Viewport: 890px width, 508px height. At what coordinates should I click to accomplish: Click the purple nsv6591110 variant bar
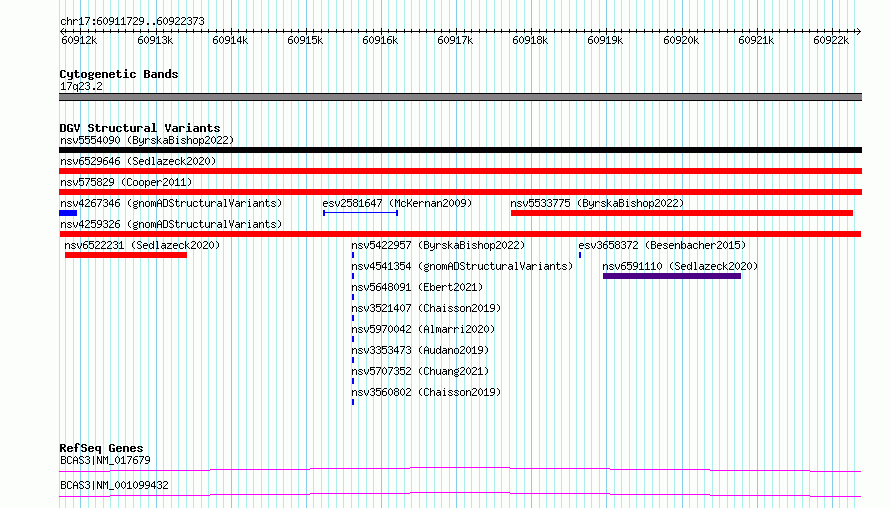tap(672, 276)
